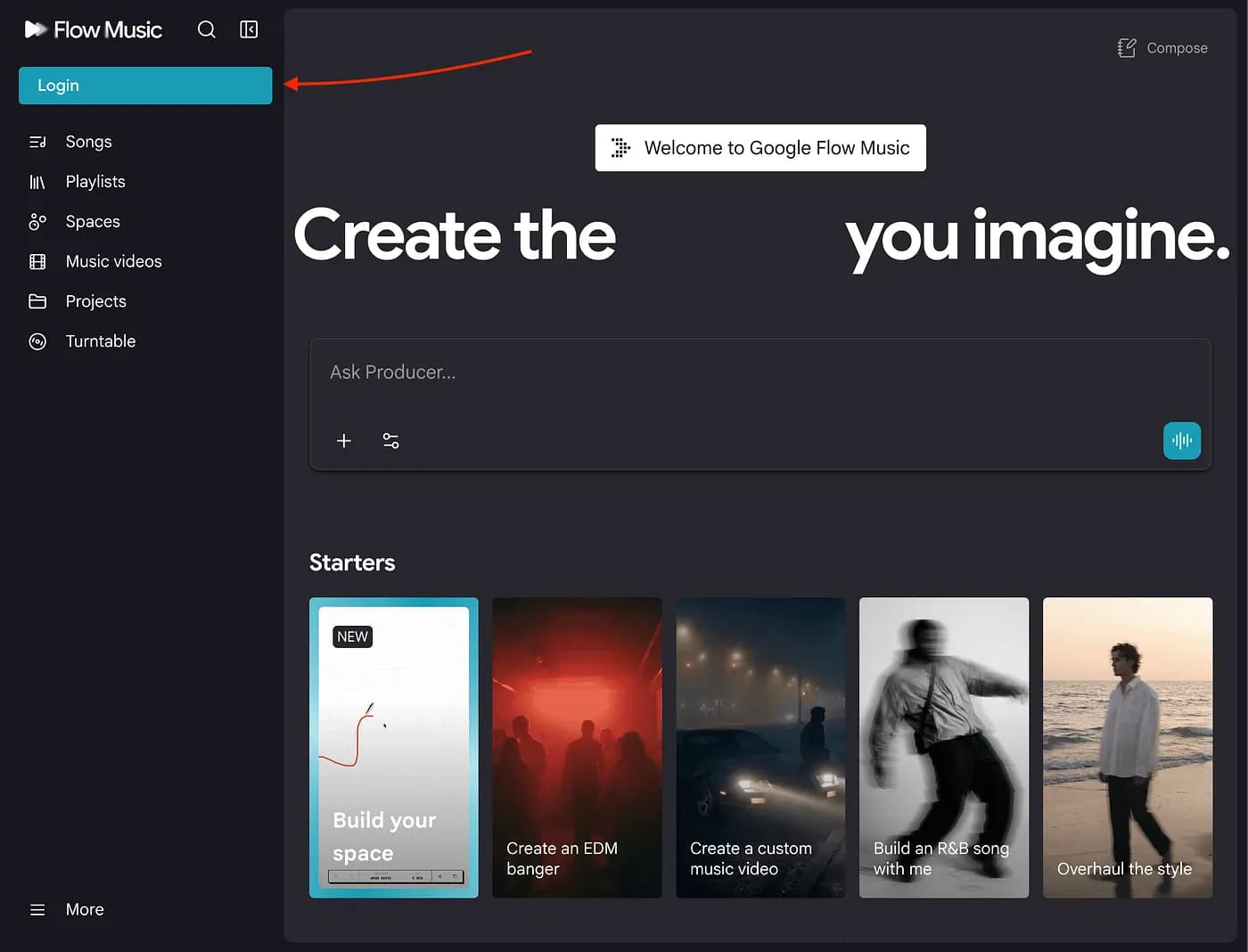This screenshot has width=1248, height=952.
Task: Click the Welcome to Google Flow Music banner
Action: pos(760,148)
